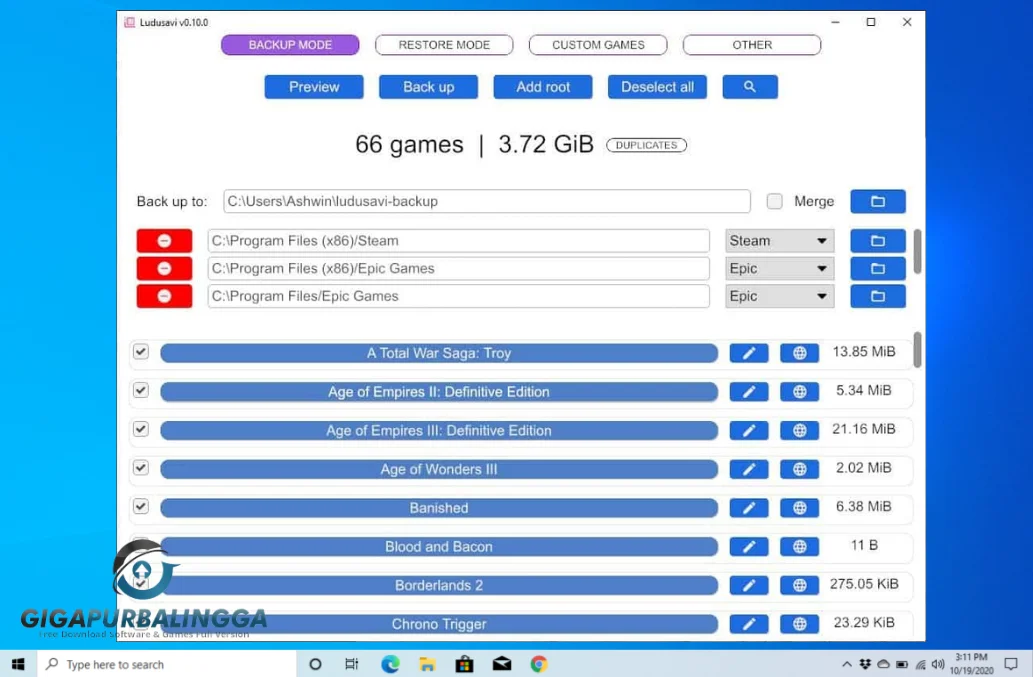The image size is (1033, 677).
Task: Select the A Total War Saga: Troy game bar
Action: pos(439,353)
